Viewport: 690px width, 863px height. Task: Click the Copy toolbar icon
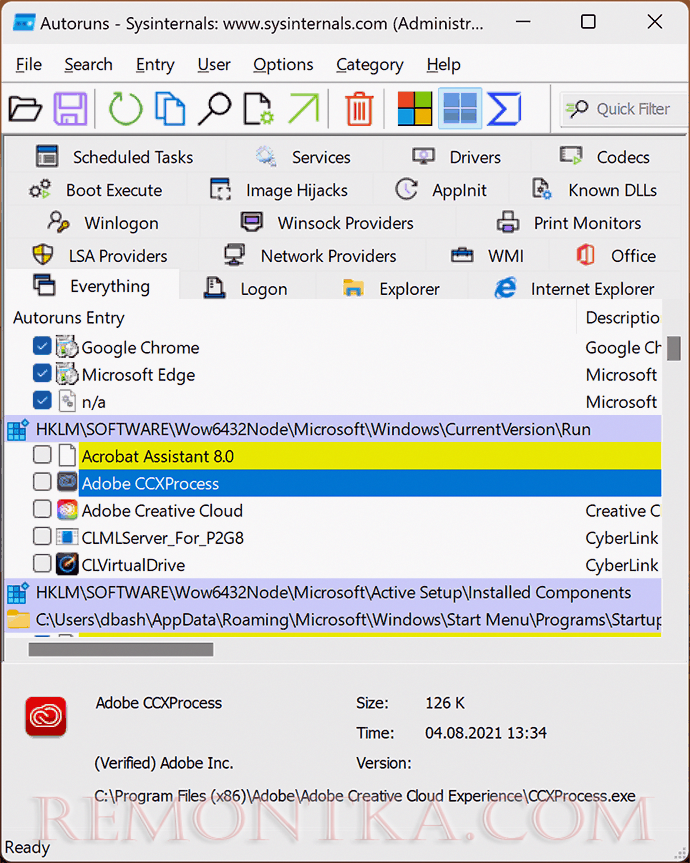(170, 108)
